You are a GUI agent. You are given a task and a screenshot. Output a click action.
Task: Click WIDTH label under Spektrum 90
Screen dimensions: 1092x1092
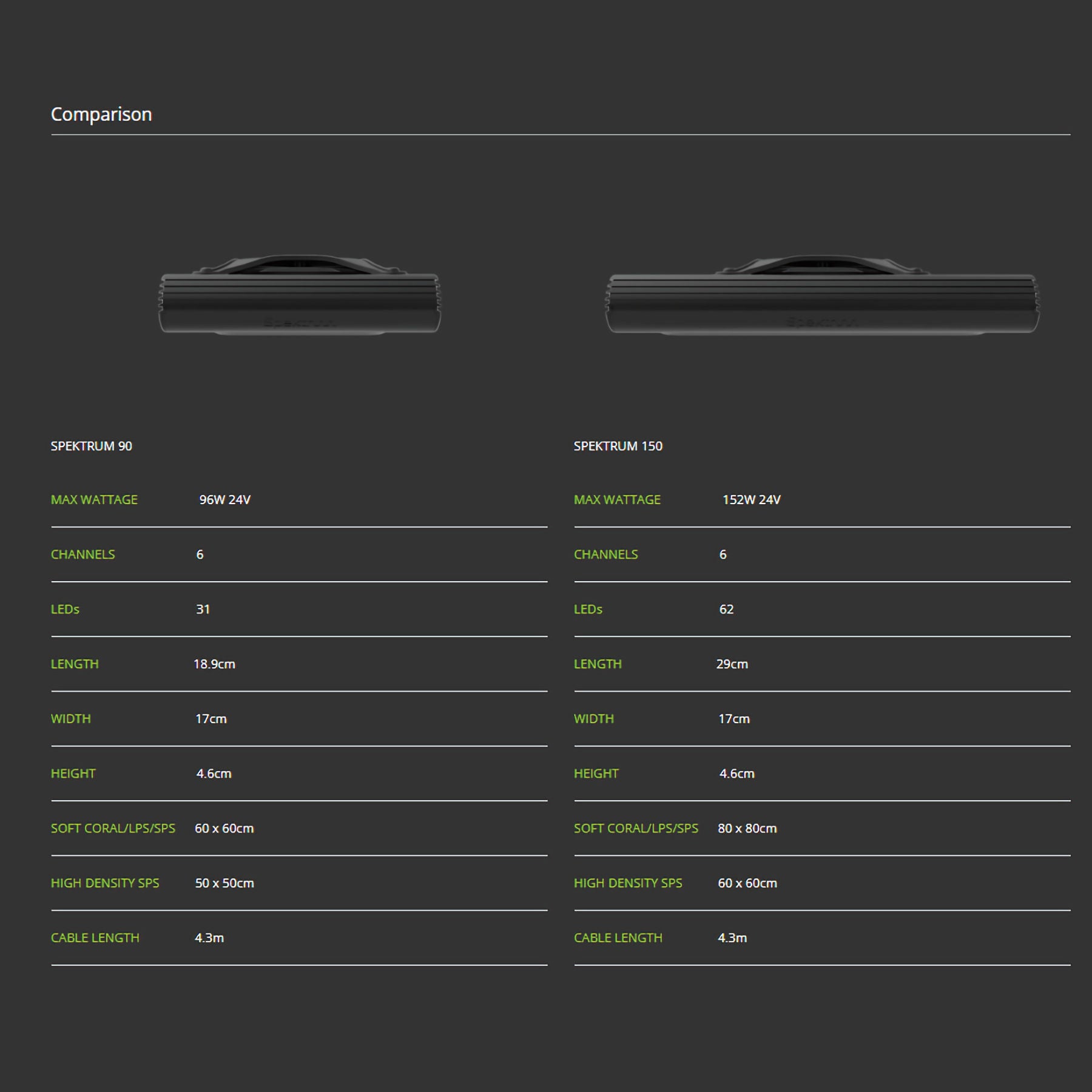[x=71, y=719]
